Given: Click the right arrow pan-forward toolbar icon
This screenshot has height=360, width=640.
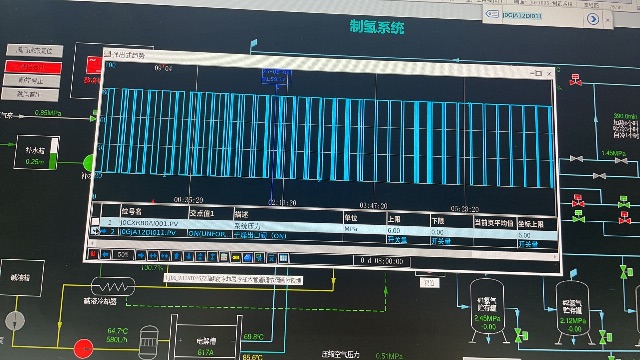Looking at the screenshot, I should 141,256.
